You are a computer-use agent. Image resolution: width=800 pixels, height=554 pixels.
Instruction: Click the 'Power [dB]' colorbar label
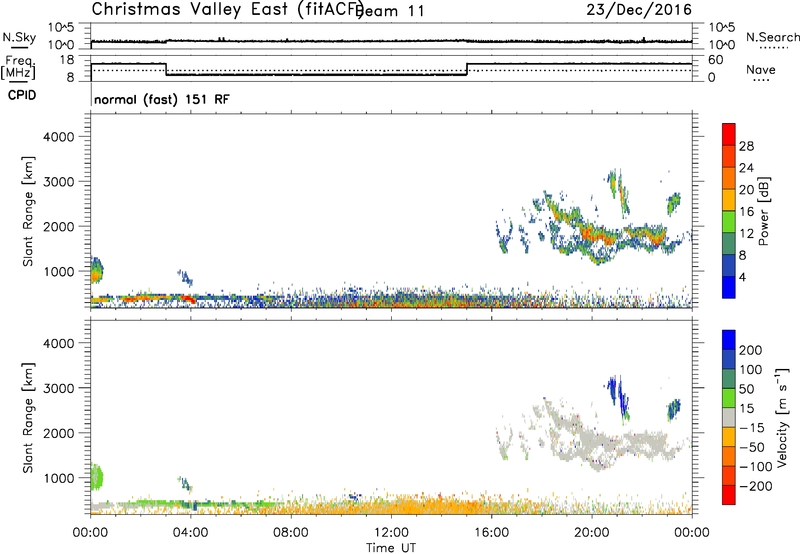pos(764,211)
